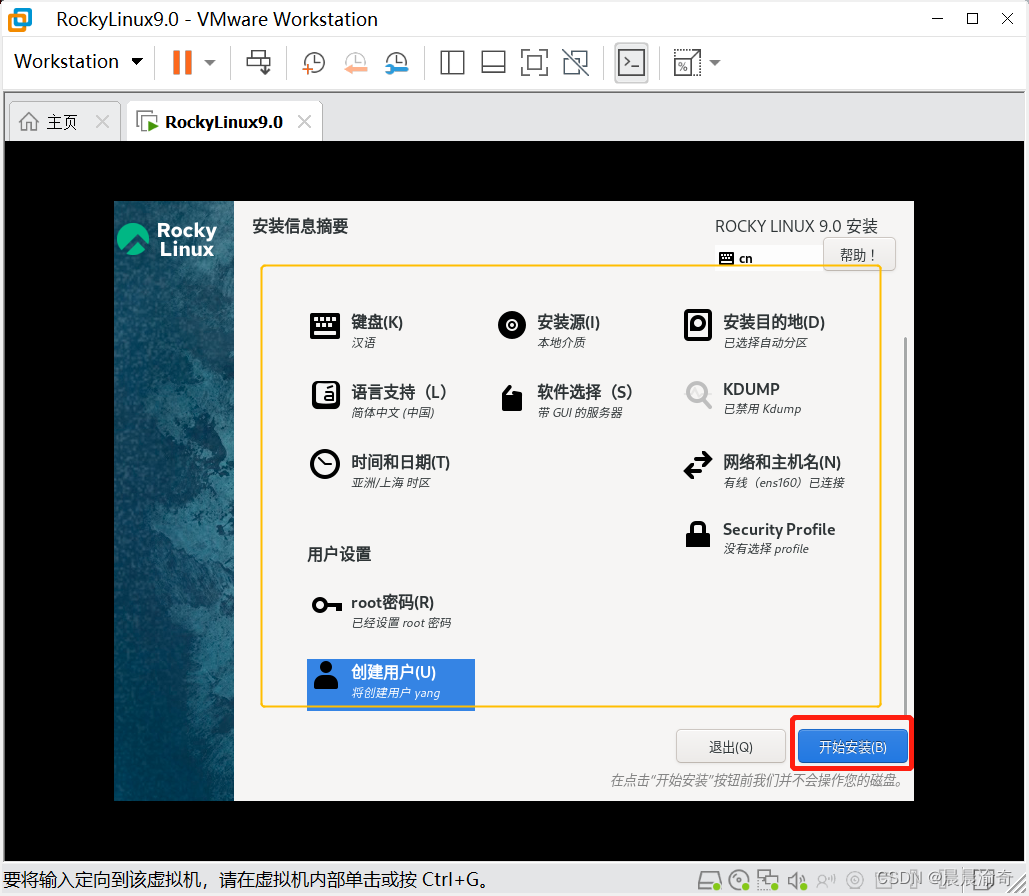Revert VM to the previous snapshot
The height and width of the screenshot is (896, 1029).
click(355, 63)
